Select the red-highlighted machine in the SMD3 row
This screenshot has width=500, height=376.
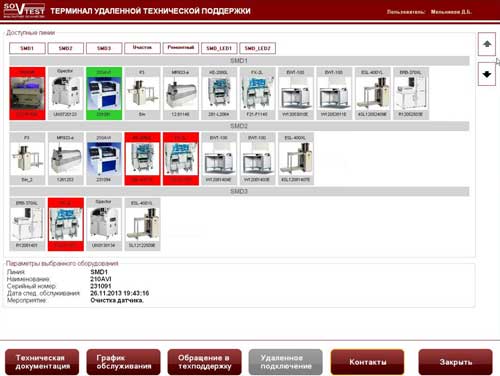point(66,224)
